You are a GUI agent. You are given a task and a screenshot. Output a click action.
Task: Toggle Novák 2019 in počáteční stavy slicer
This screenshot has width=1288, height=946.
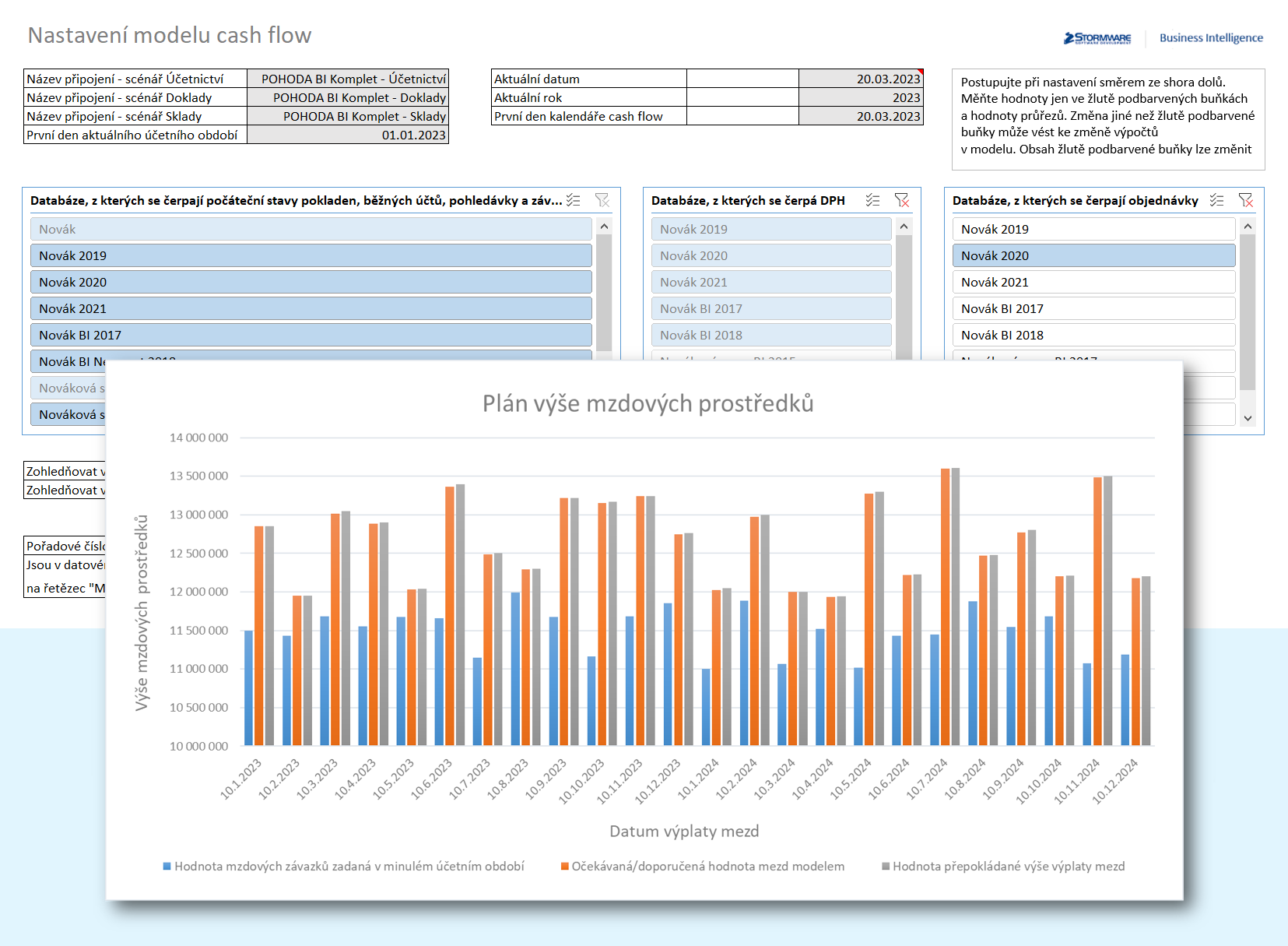pos(311,255)
